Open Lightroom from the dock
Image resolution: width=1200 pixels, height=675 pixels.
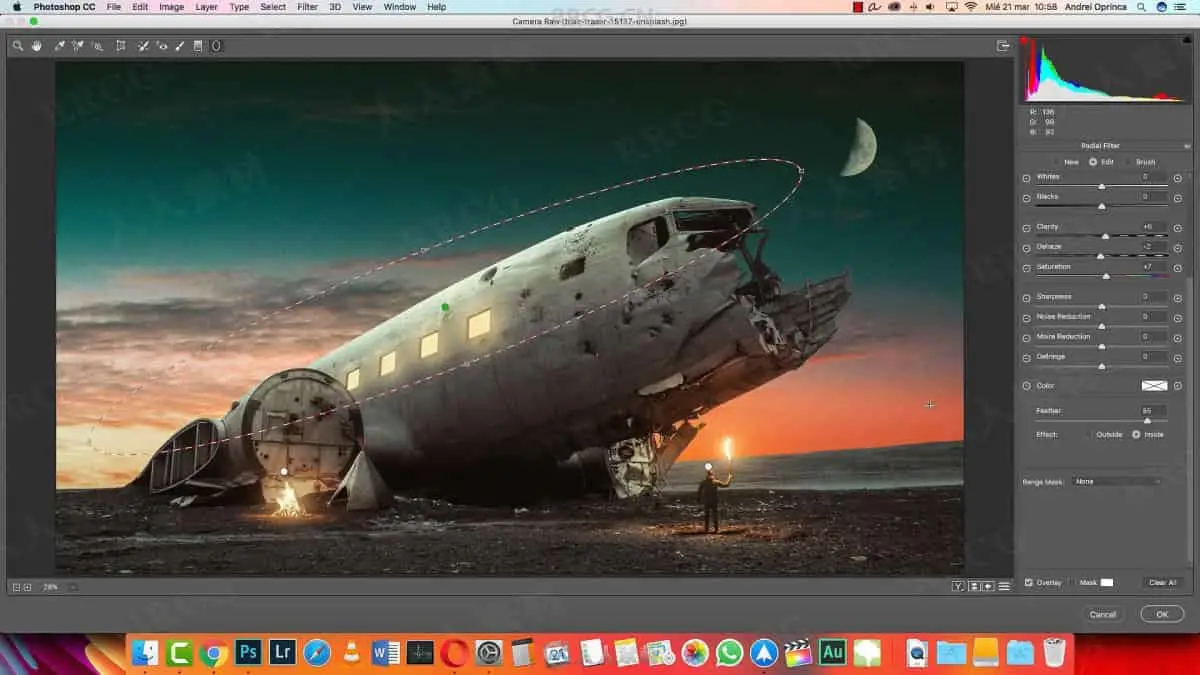coord(283,653)
